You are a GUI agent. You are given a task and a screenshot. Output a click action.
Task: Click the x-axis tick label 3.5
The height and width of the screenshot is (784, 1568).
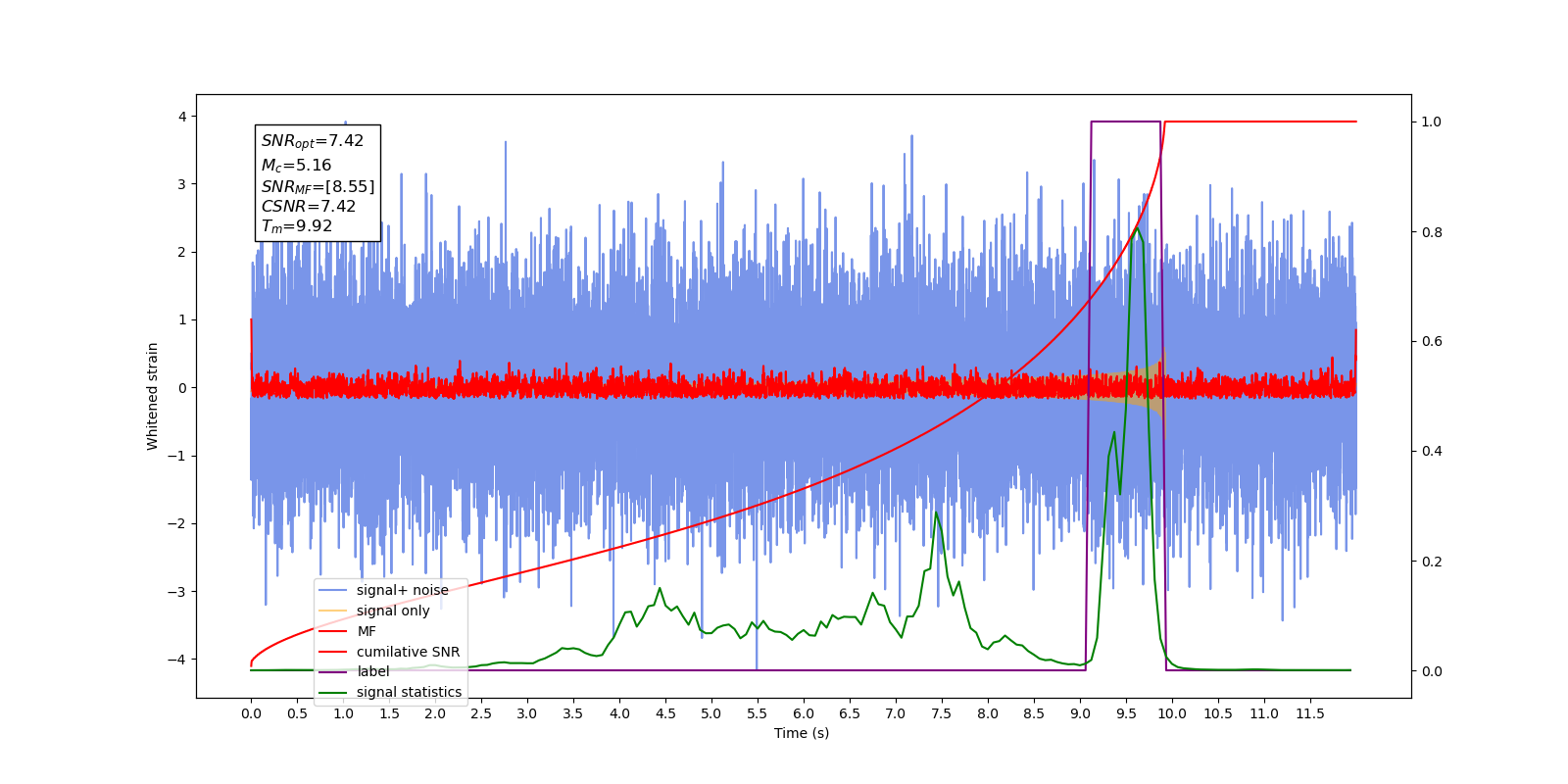tap(573, 713)
